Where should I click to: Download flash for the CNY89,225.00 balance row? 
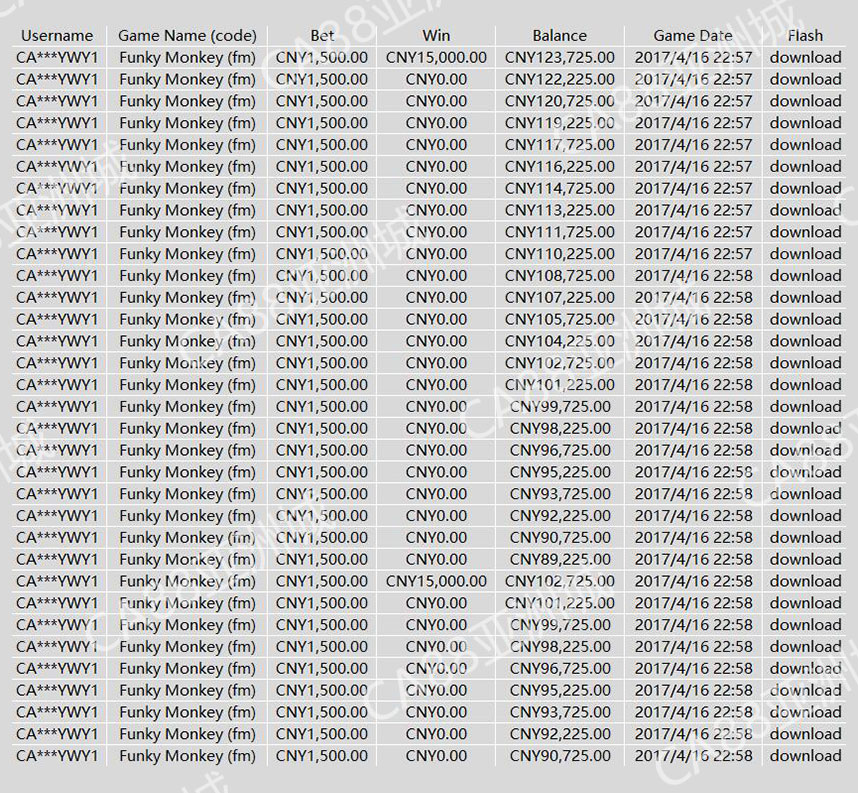[805, 559]
